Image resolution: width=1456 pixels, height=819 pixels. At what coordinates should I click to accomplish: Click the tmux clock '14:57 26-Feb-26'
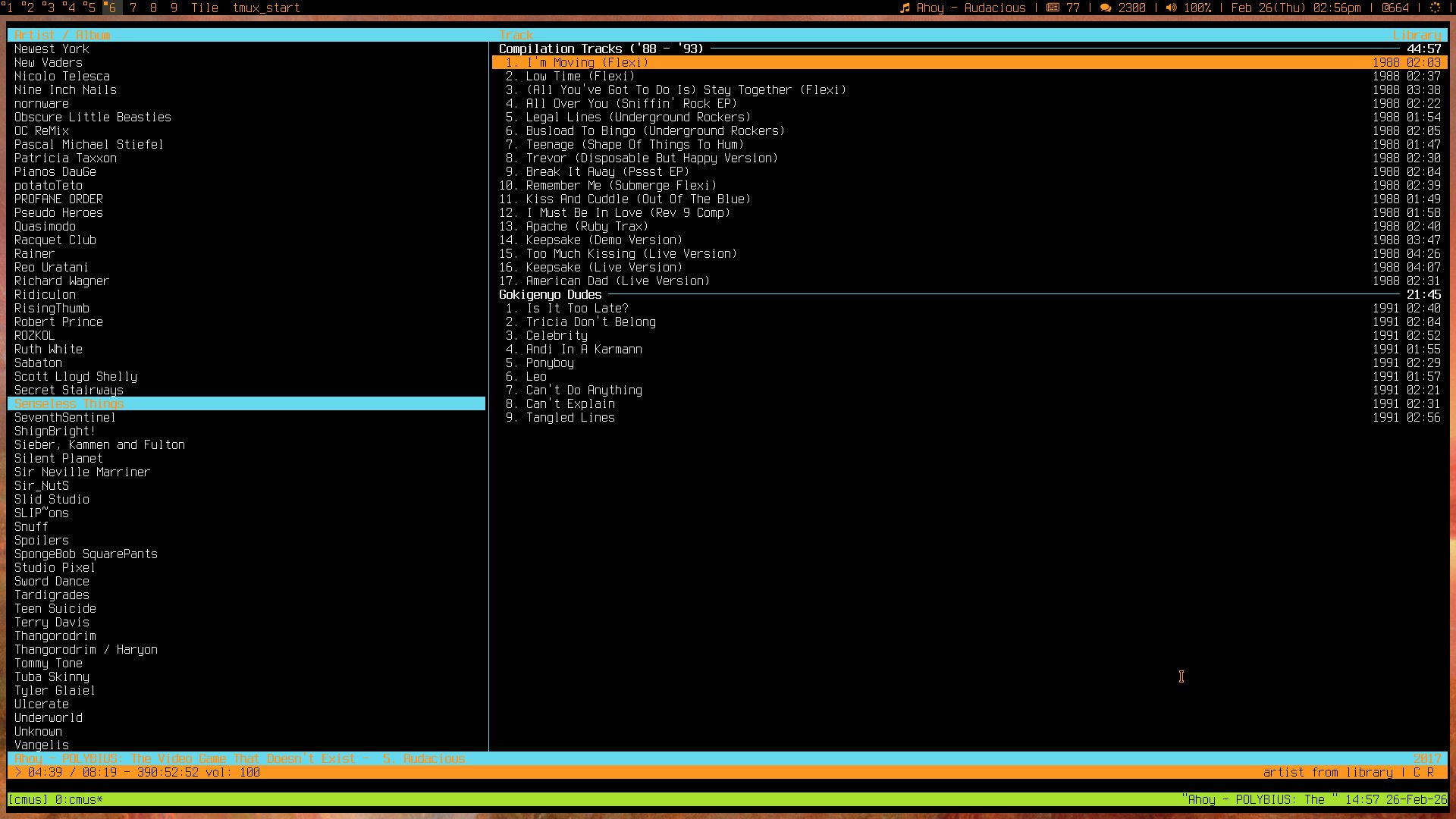(1396, 799)
